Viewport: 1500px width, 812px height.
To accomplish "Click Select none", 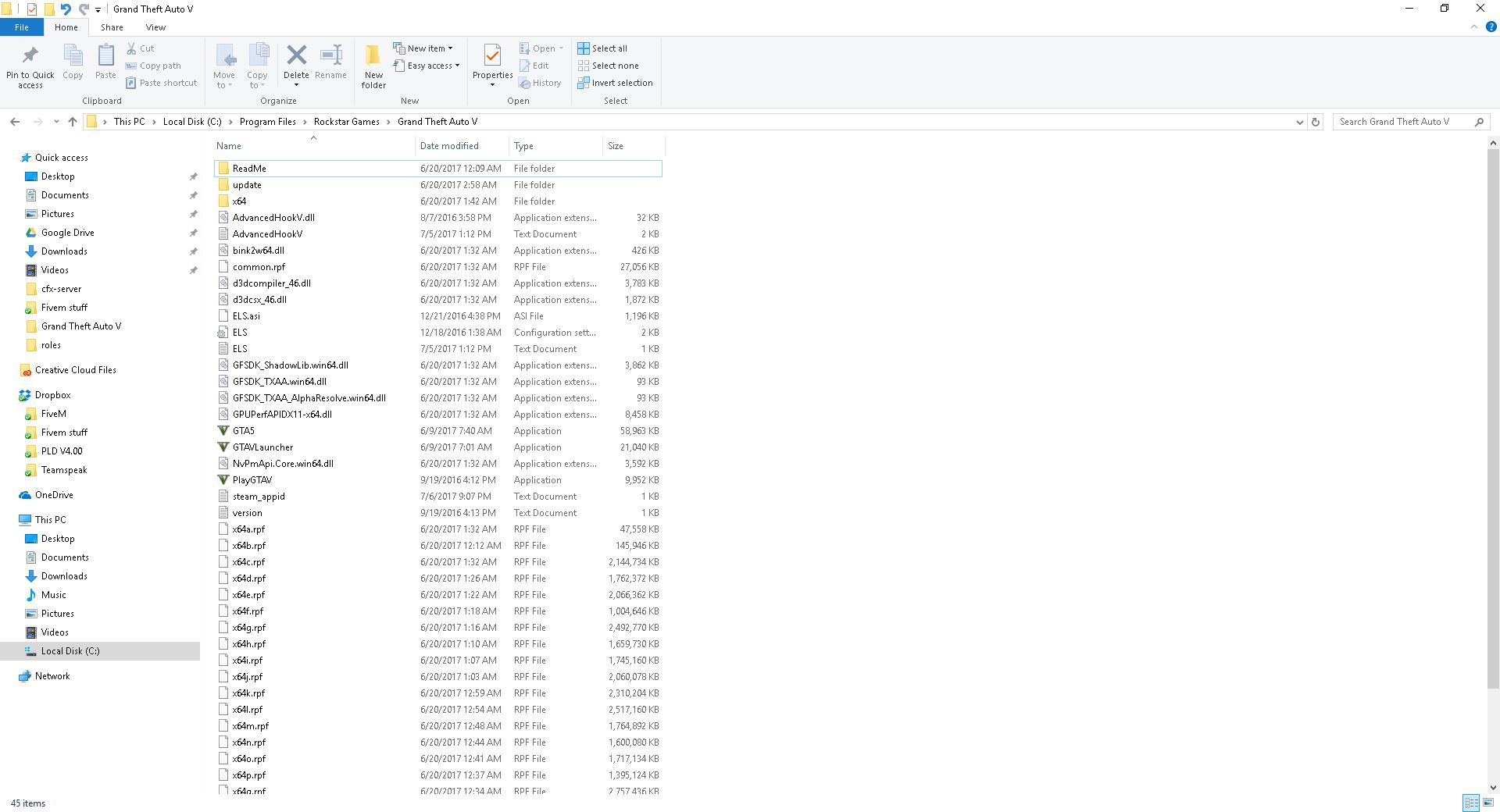I will click(x=608, y=66).
